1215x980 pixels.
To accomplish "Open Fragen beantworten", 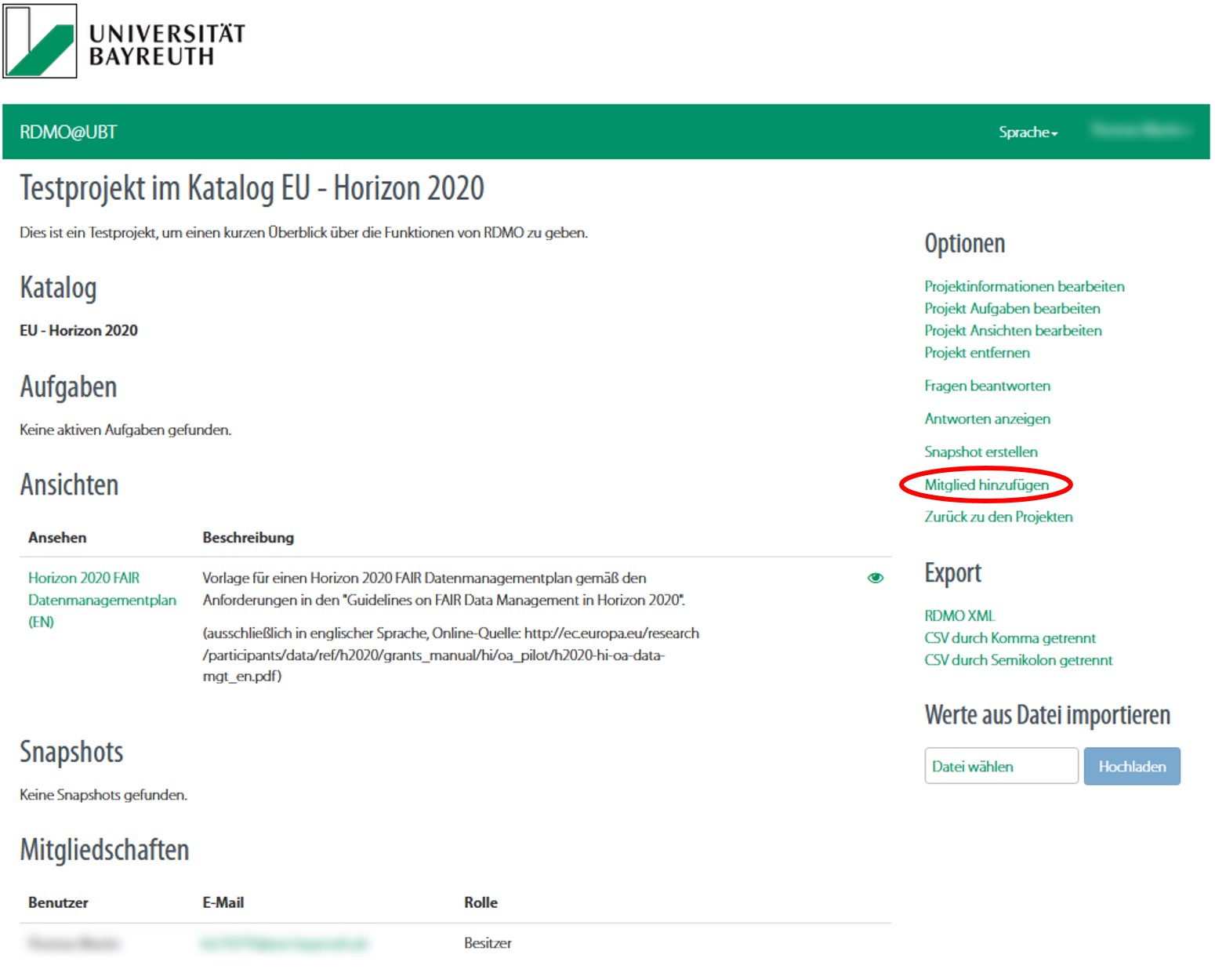I will [x=987, y=385].
